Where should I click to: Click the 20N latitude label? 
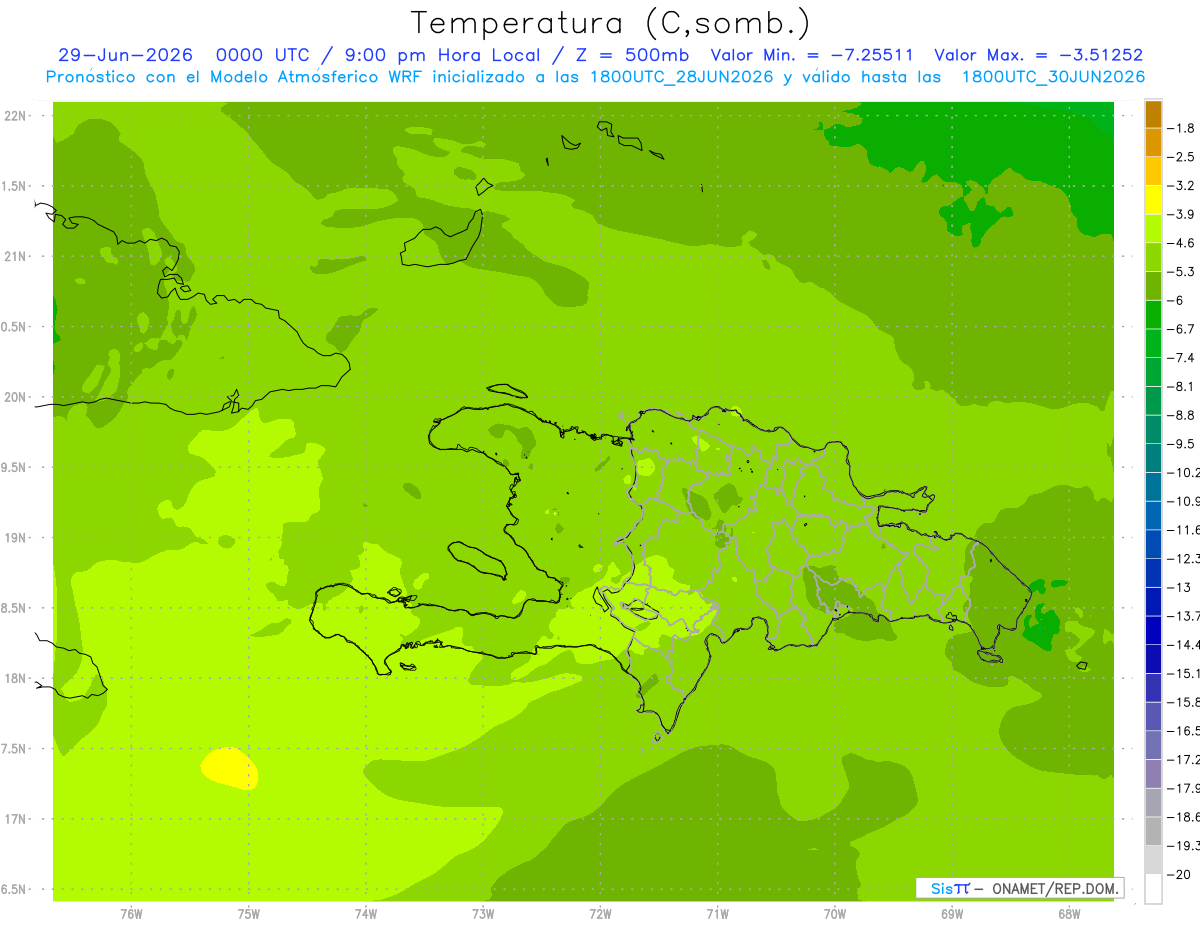[x=17, y=397]
